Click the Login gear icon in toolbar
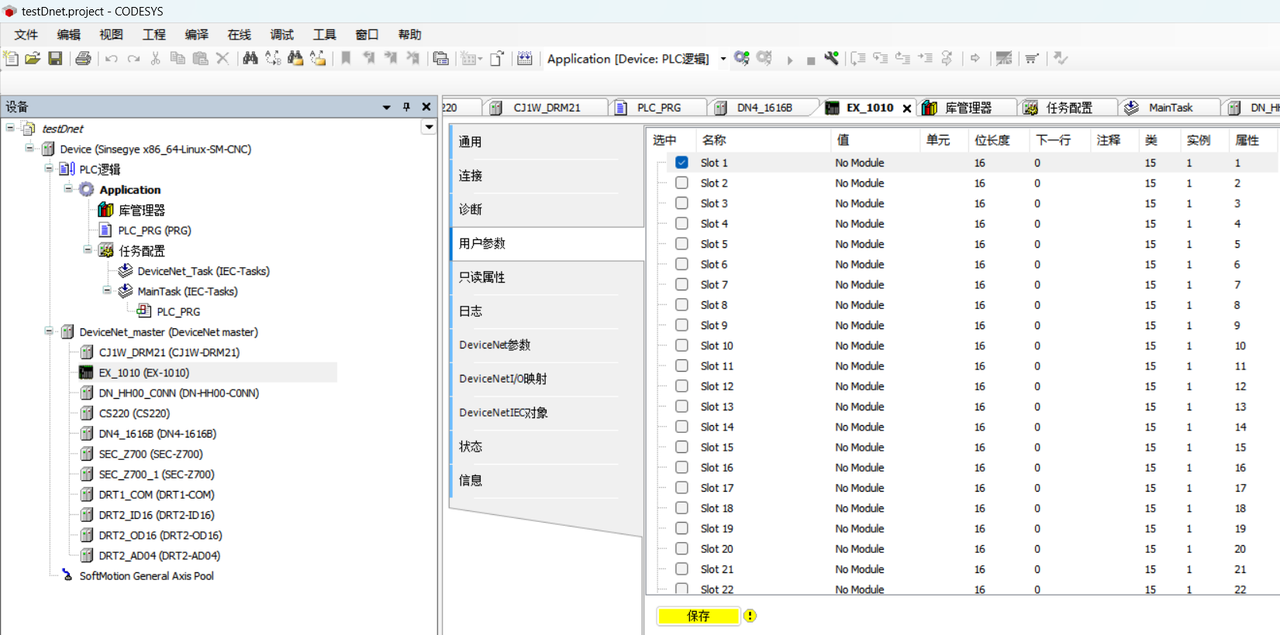The width and height of the screenshot is (1280, 635). coord(741,59)
